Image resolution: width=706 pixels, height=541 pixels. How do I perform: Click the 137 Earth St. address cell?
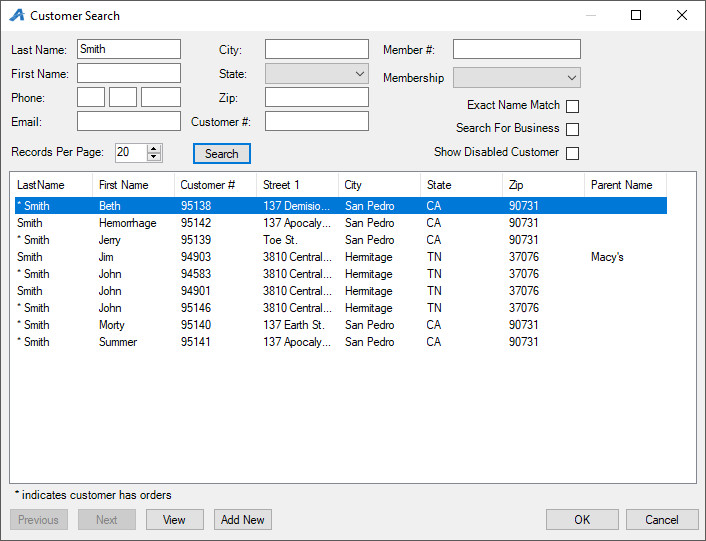[x=294, y=325]
